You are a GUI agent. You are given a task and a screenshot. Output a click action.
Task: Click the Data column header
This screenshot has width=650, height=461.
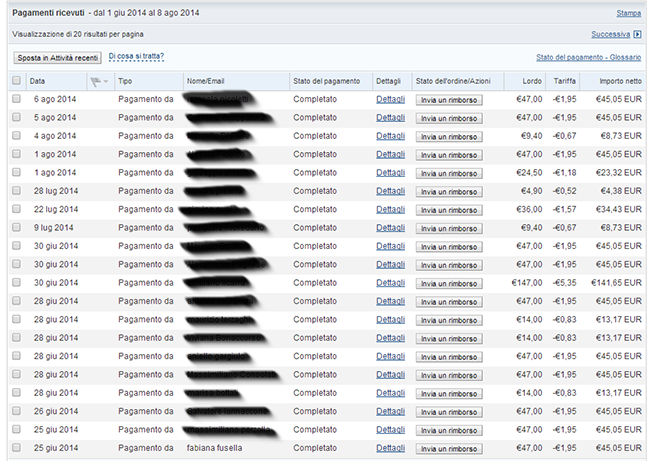pos(37,81)
